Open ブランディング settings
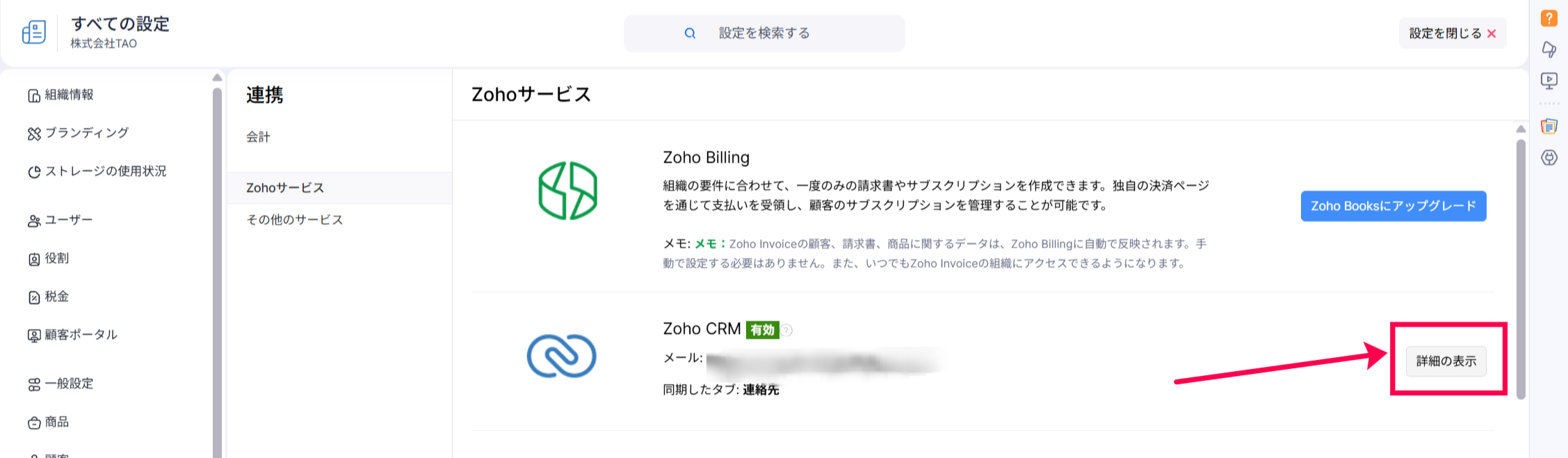This screenshot has width=1568, height=458. click(86, 133)
